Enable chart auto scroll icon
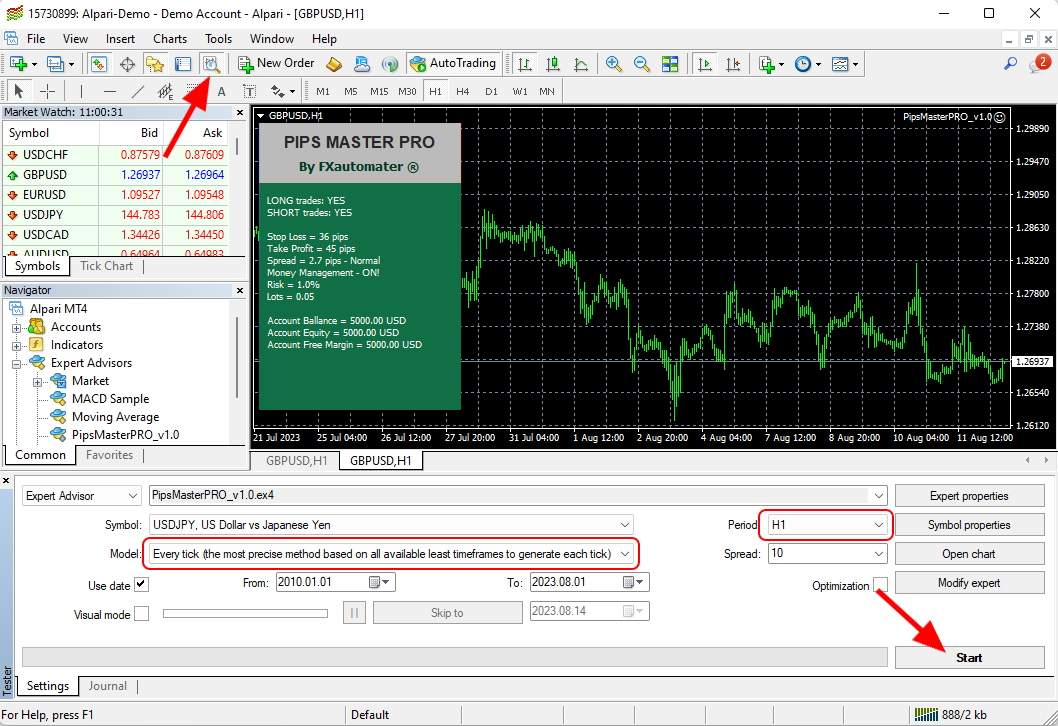 pyautogui.click(x=705, y=64)
